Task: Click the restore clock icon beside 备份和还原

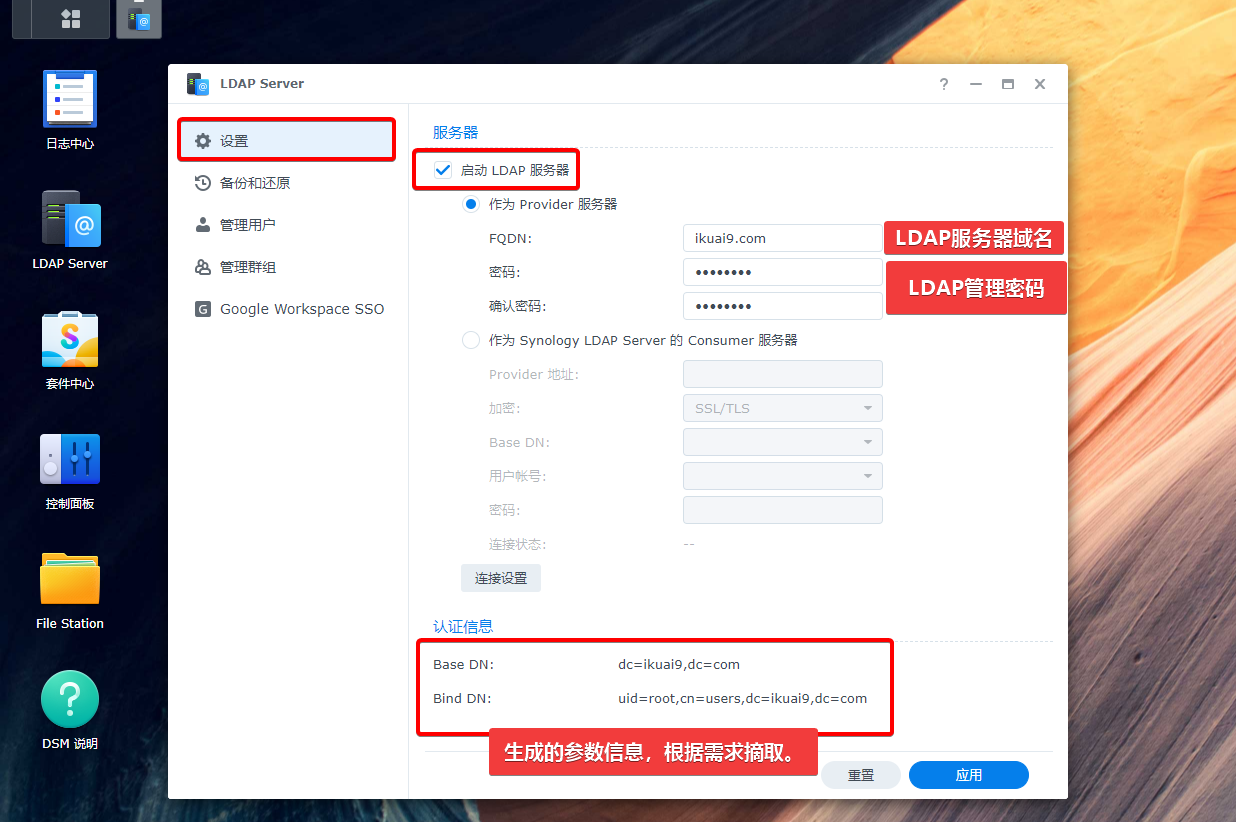Action: (203, 183)
